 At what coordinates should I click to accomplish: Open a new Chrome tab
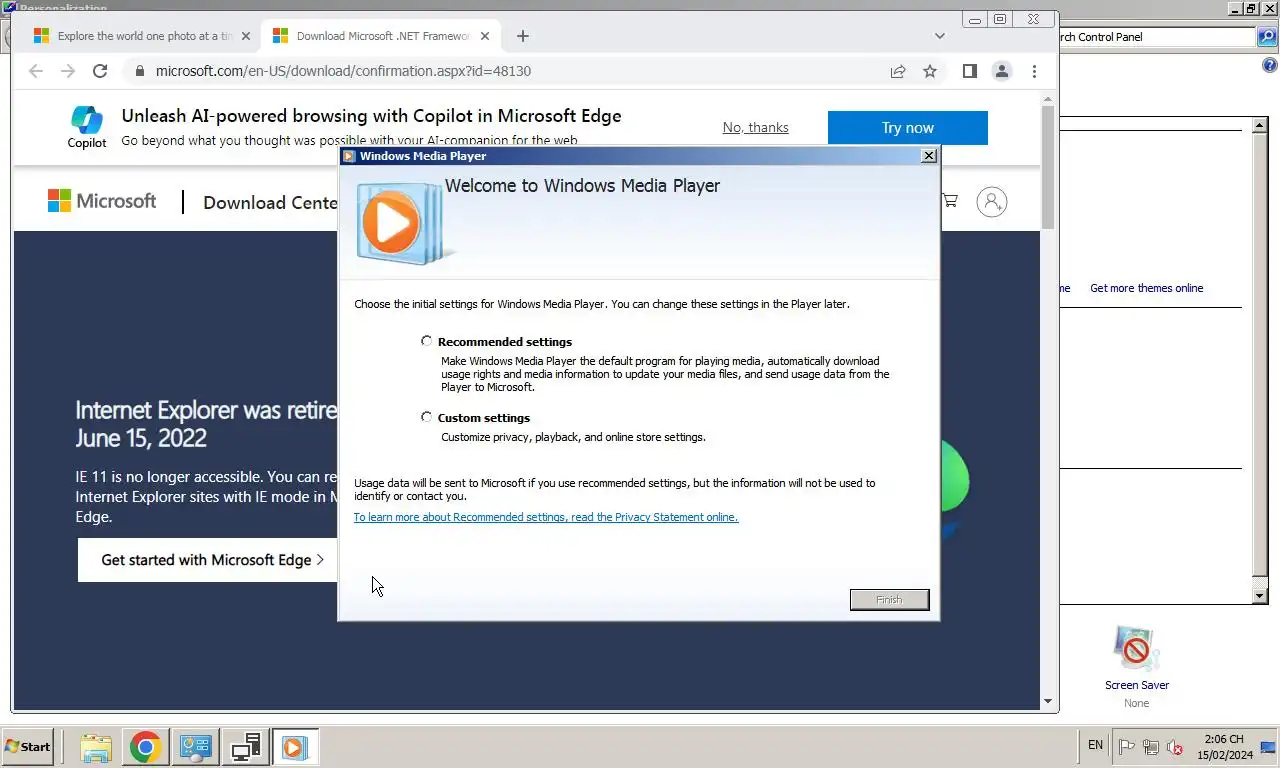coord(522,36)
